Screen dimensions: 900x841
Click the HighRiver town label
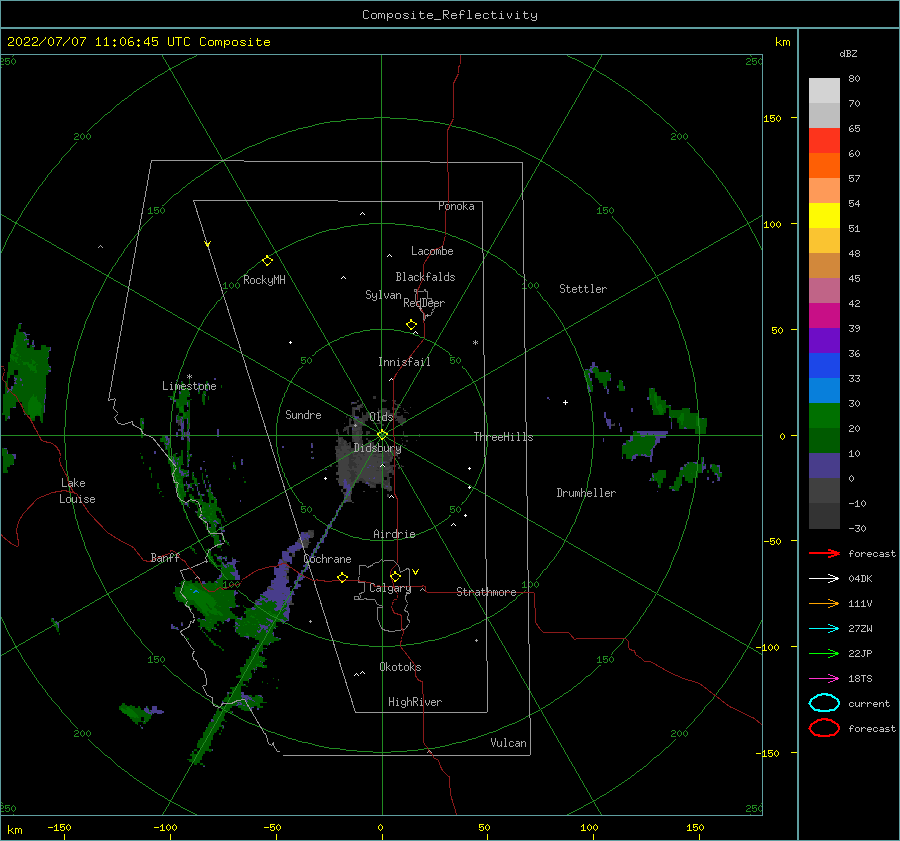pyautogui.click(x=415, y=702)
